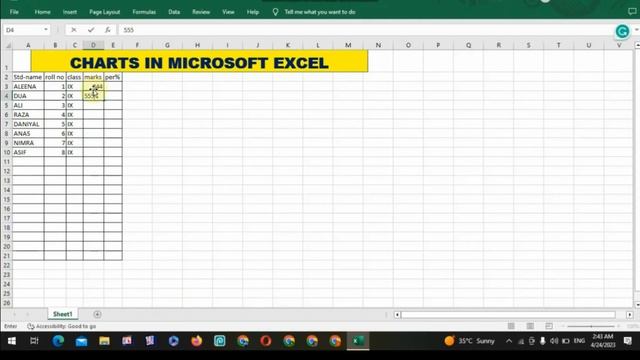
Task: Open the Help ribbon tab
Action: [x=253, y=12]
